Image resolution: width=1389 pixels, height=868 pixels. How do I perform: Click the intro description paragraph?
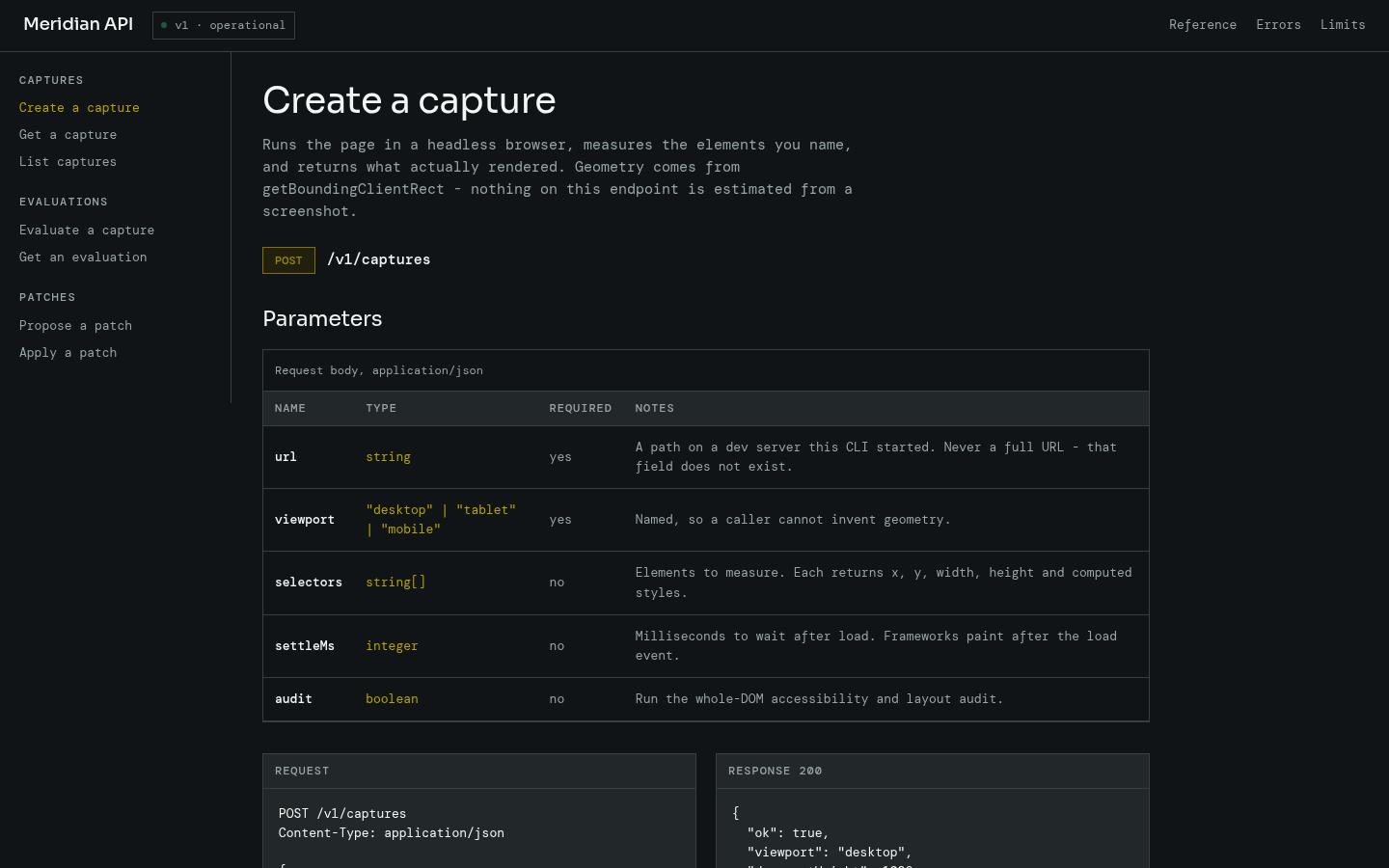(558, 177)
